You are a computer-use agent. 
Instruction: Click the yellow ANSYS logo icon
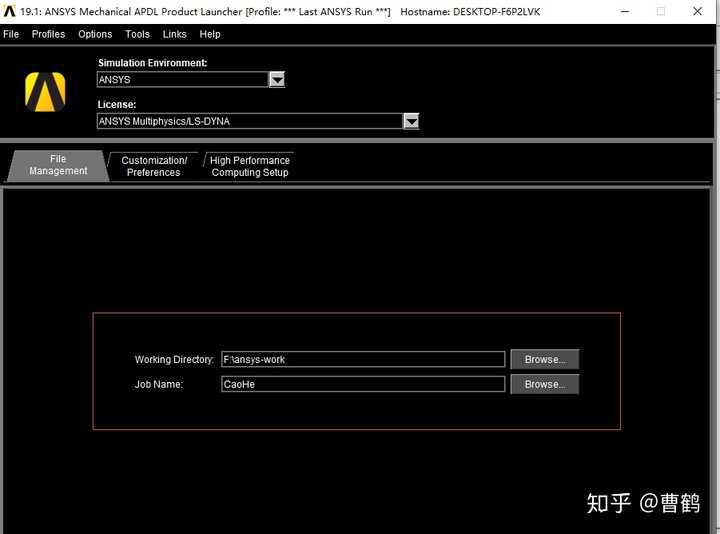pyautogui.click(x=45, y=92)
